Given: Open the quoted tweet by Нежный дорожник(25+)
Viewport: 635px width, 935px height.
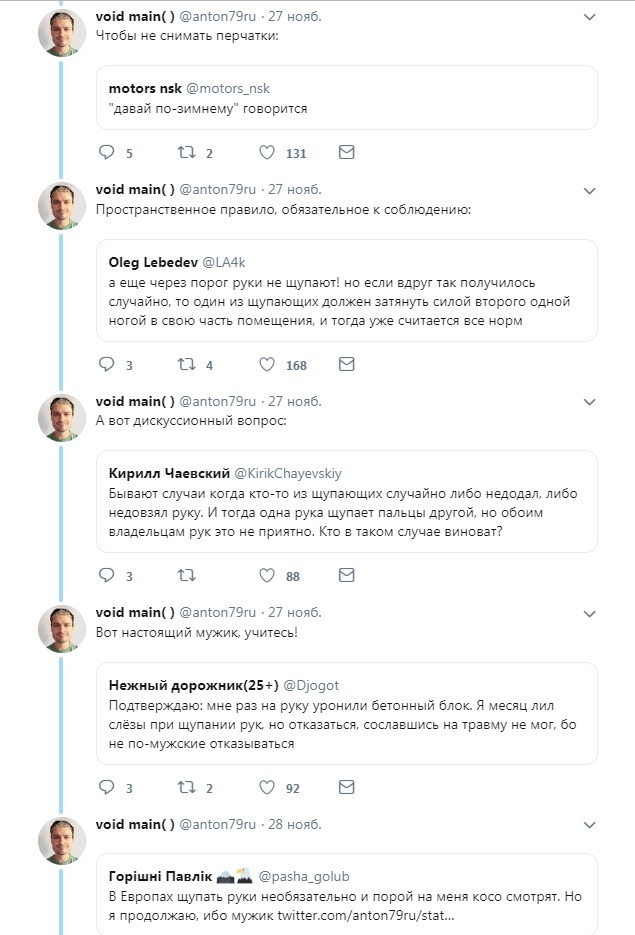Looking at the screenshot, I should pyautogui.click(x=346, y=718).
